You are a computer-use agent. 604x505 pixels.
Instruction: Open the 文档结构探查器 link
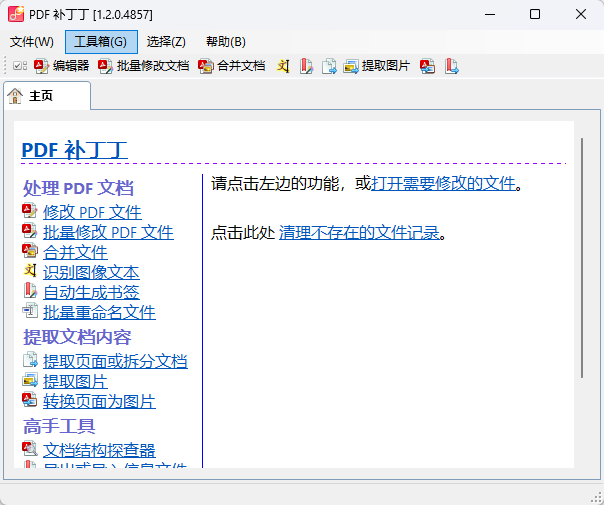tap(99, 450)
